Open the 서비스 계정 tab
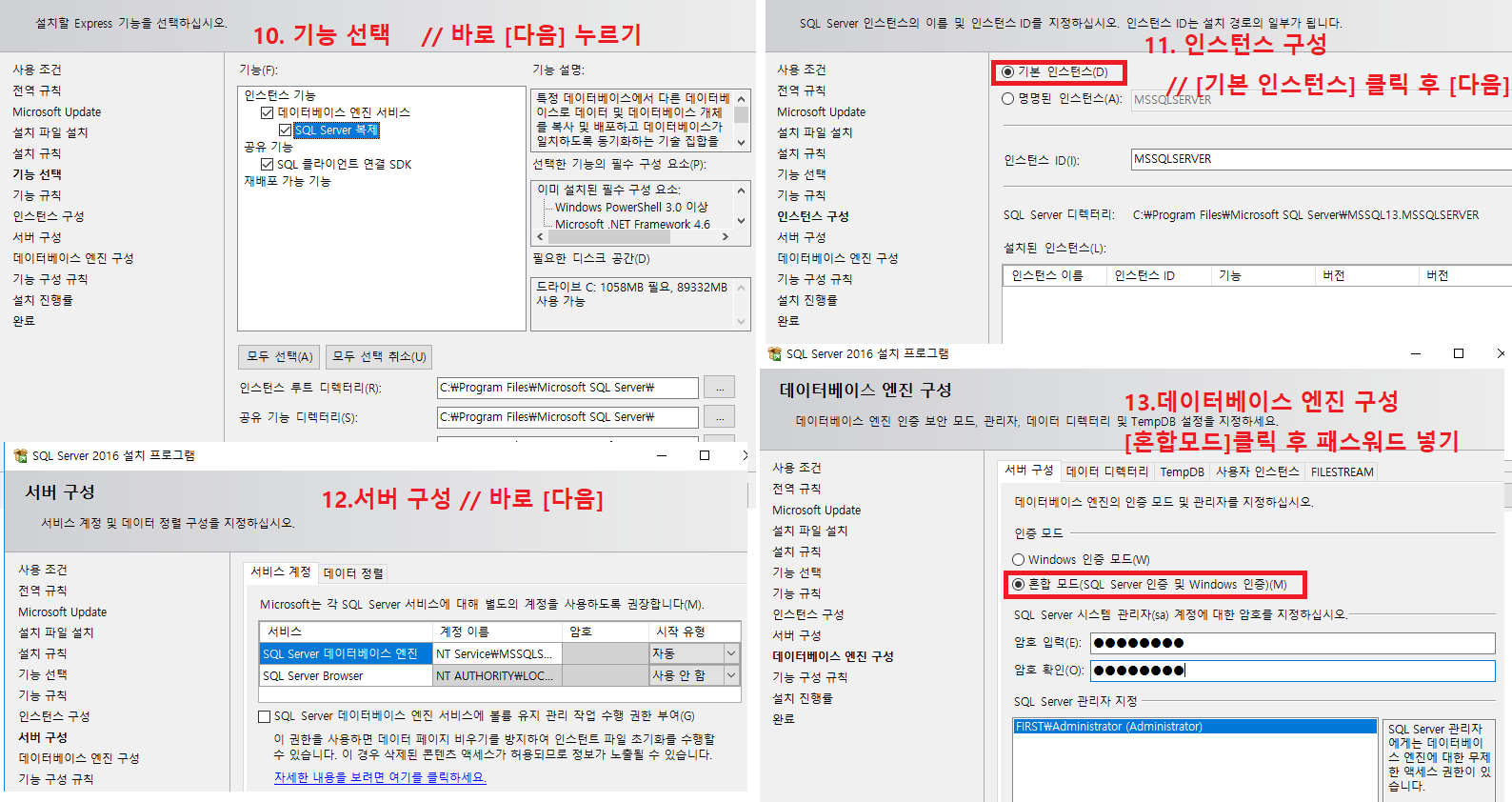 click(x=280, y=571)
